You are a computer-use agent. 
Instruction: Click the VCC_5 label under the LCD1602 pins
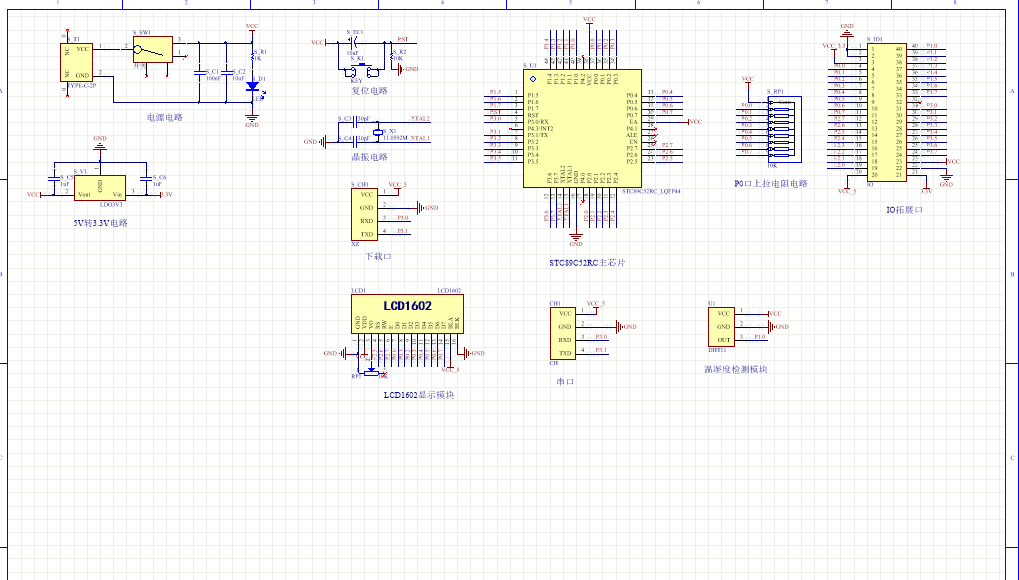[450, 370]
